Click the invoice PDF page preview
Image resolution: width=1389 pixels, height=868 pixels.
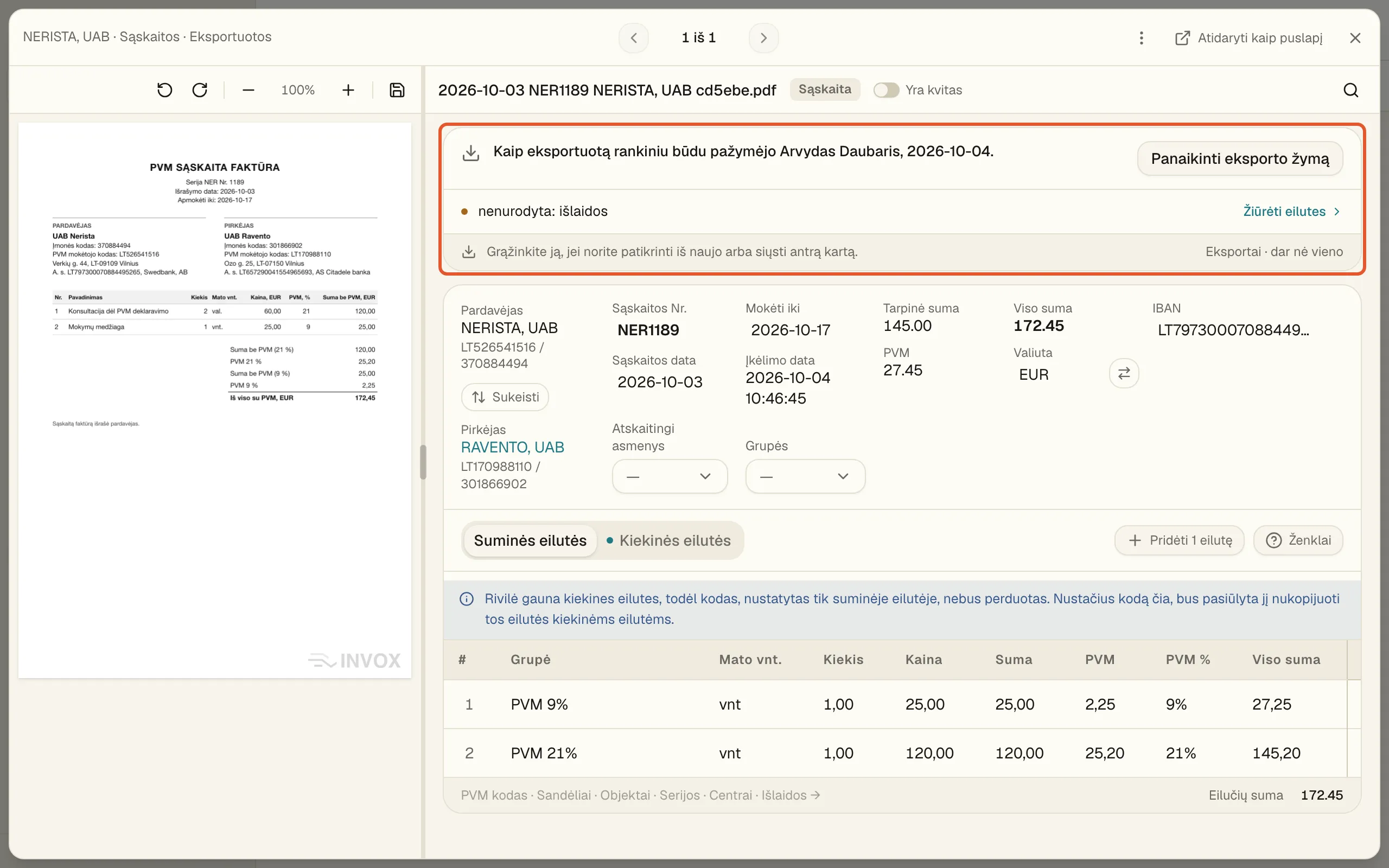215,400
